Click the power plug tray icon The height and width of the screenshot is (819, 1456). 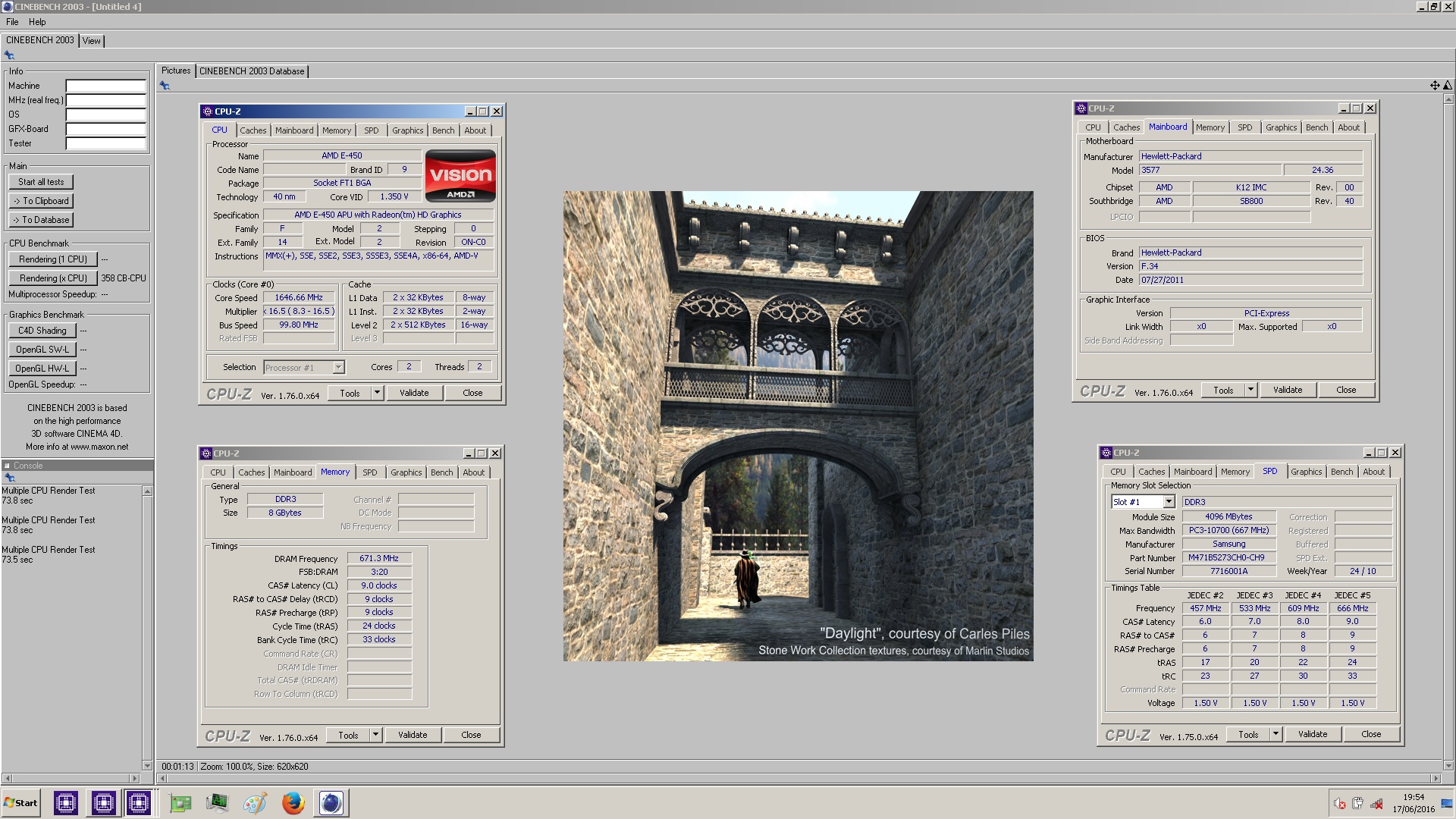(x=1357, y=803)
